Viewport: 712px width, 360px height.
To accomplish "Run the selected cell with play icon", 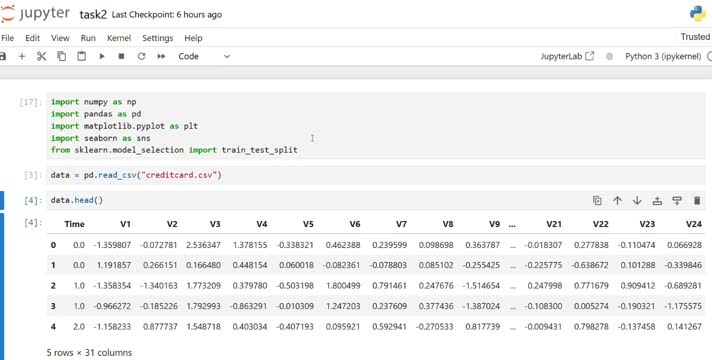I will coord(102,56).
